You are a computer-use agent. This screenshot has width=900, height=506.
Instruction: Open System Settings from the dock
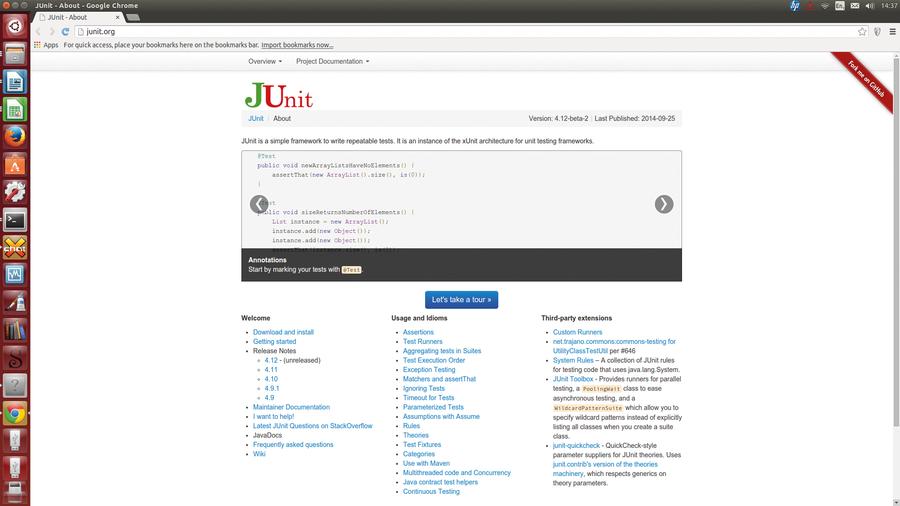[x=15, y=192]
